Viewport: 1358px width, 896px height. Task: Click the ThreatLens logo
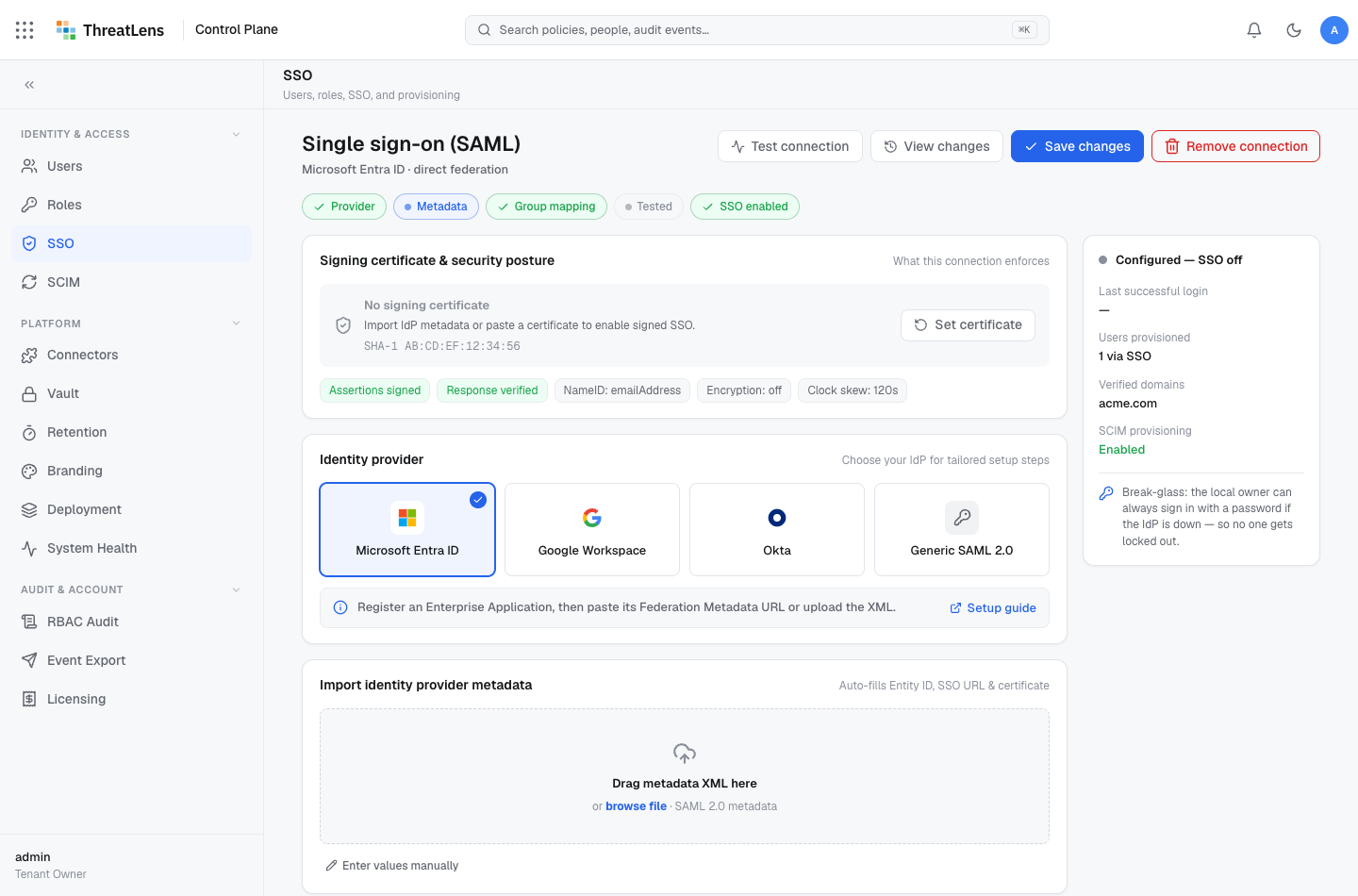tap(110, 30)
